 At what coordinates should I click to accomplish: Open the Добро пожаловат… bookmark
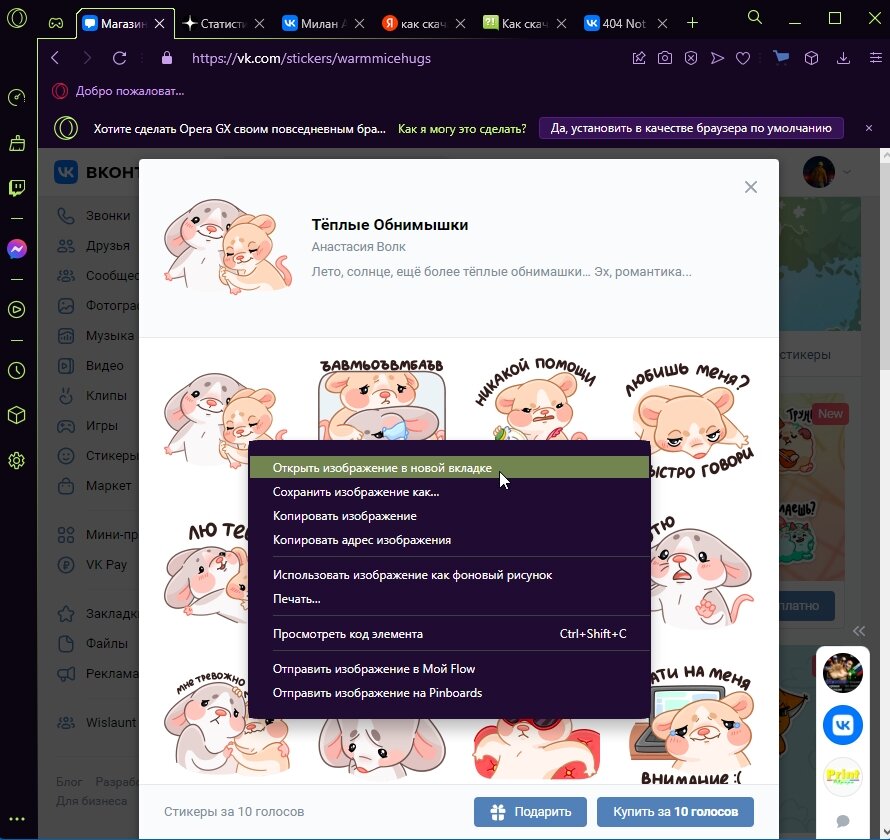(x=119, y=91)
